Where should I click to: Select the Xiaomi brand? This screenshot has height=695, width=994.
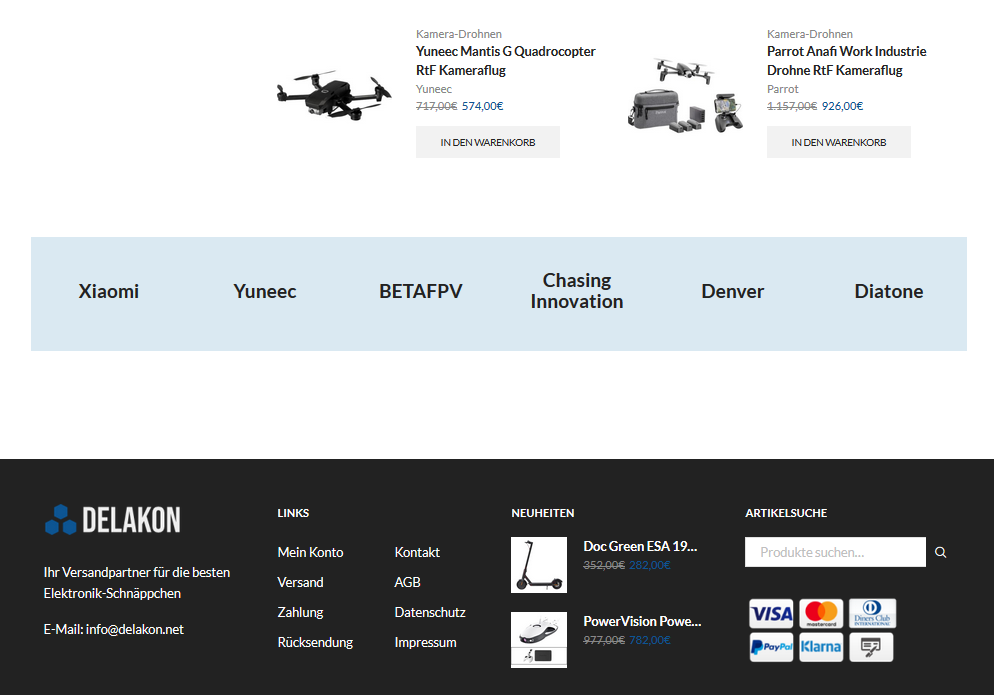pyautogui.click(x=108, y=291)
